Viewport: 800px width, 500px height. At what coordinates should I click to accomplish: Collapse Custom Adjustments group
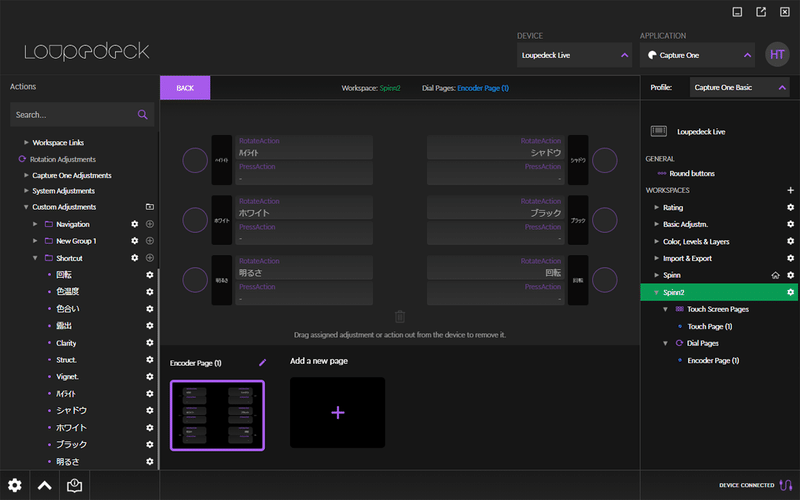[26, 207]
